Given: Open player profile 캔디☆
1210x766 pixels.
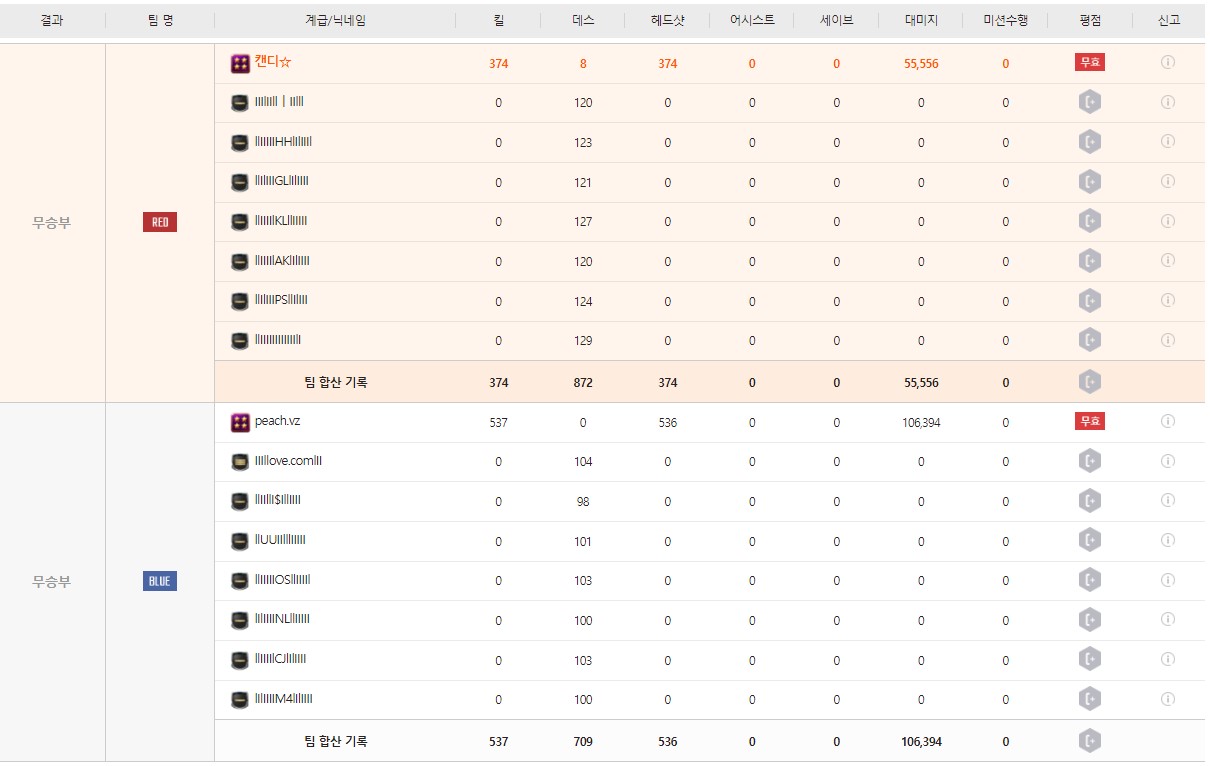Looking at the screenshot, I should click(273, 62).
